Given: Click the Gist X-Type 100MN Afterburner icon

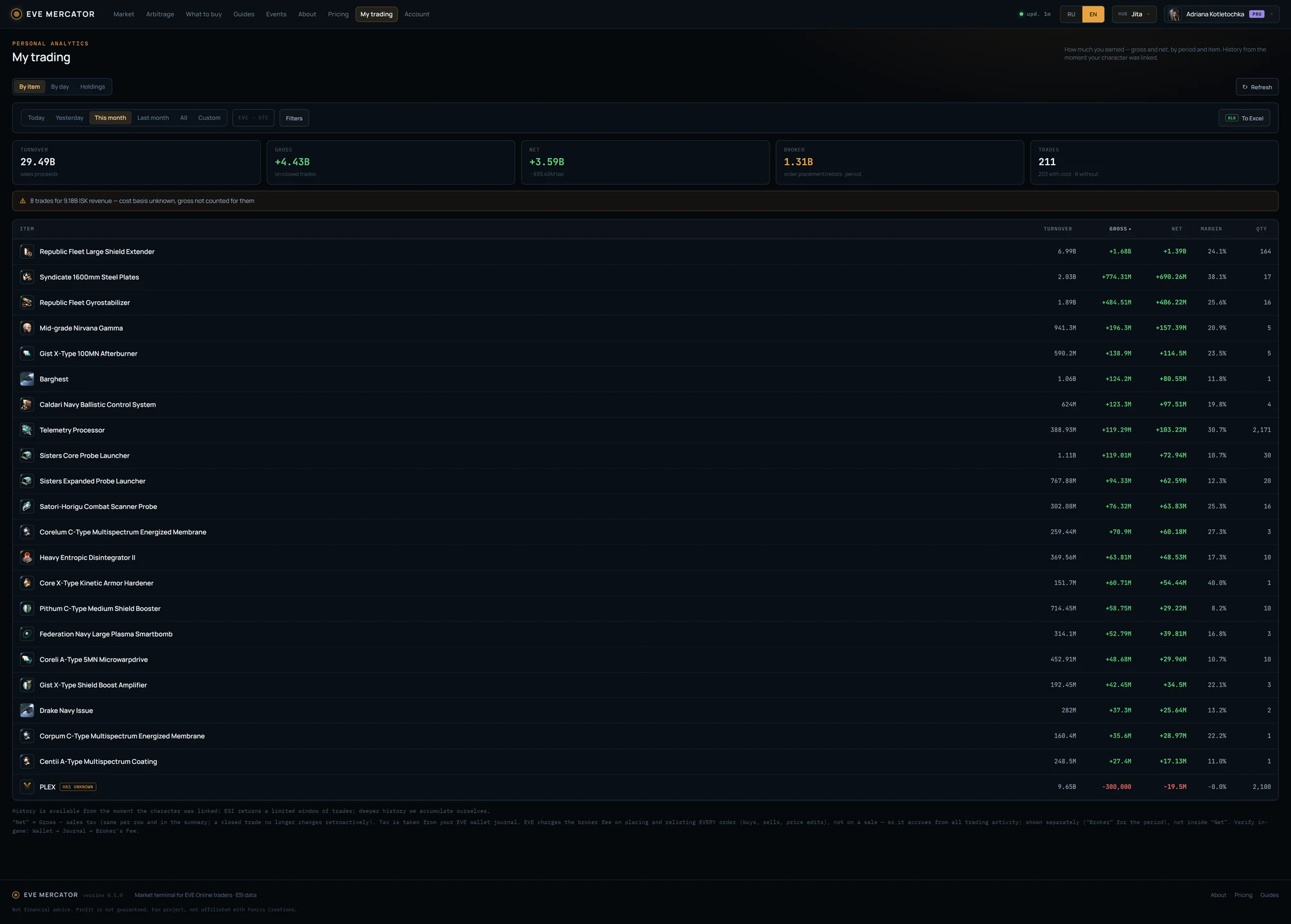Looking at the screenshot, I should click(27, 354).
